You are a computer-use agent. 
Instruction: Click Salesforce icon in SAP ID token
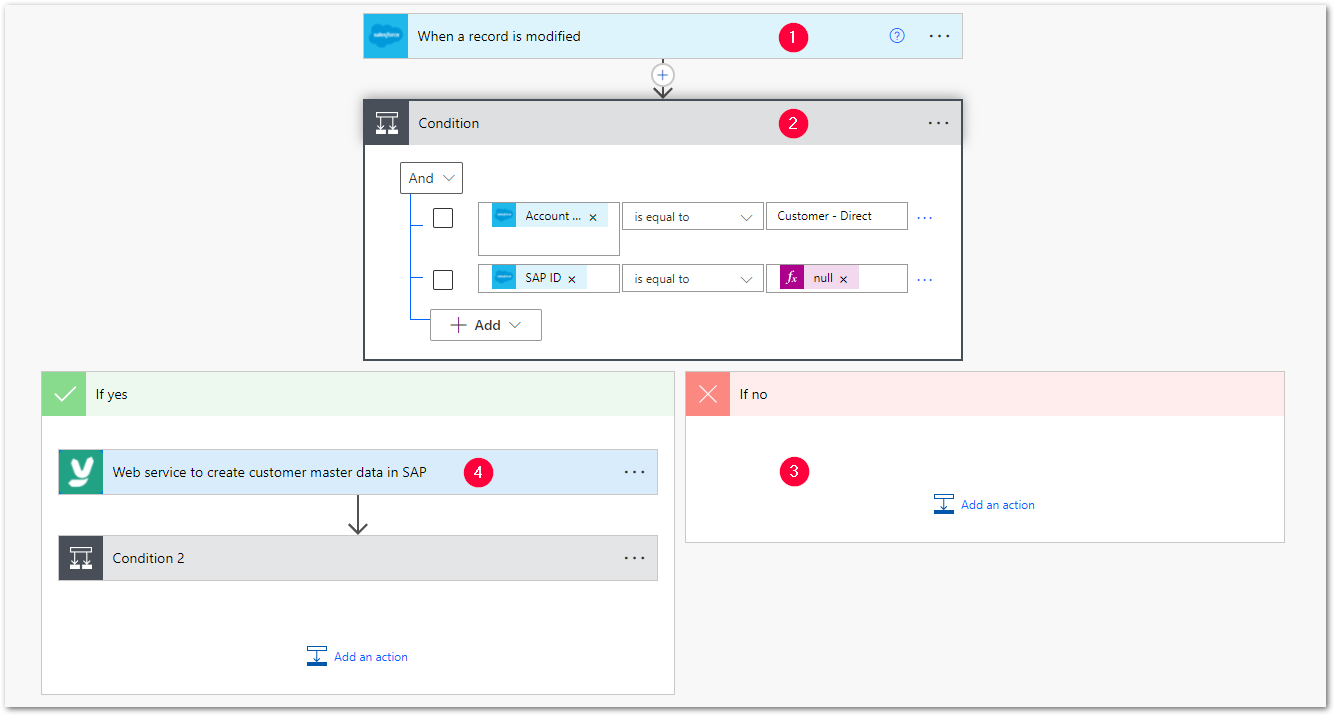(x=504, y=278)
